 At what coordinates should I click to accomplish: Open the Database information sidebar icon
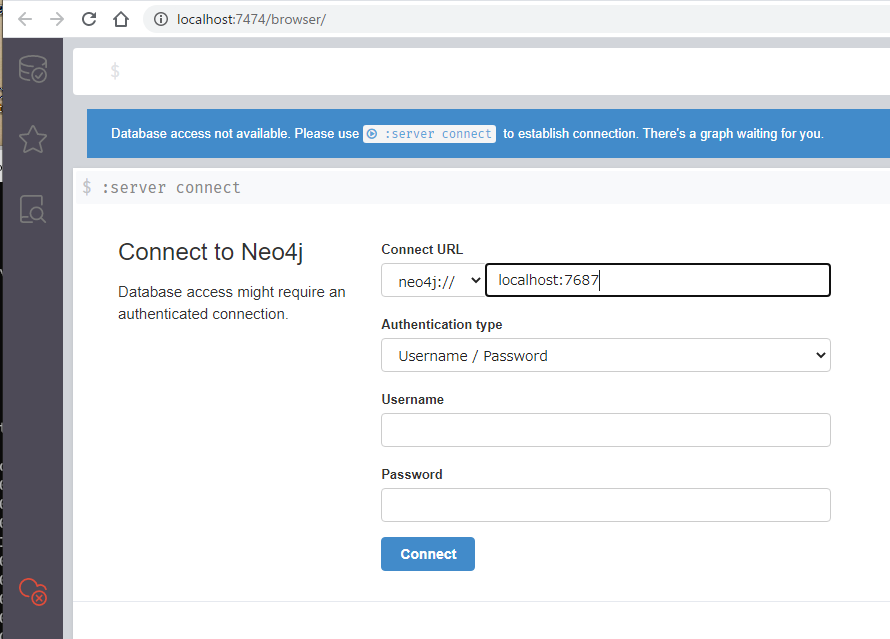point(33,69)
